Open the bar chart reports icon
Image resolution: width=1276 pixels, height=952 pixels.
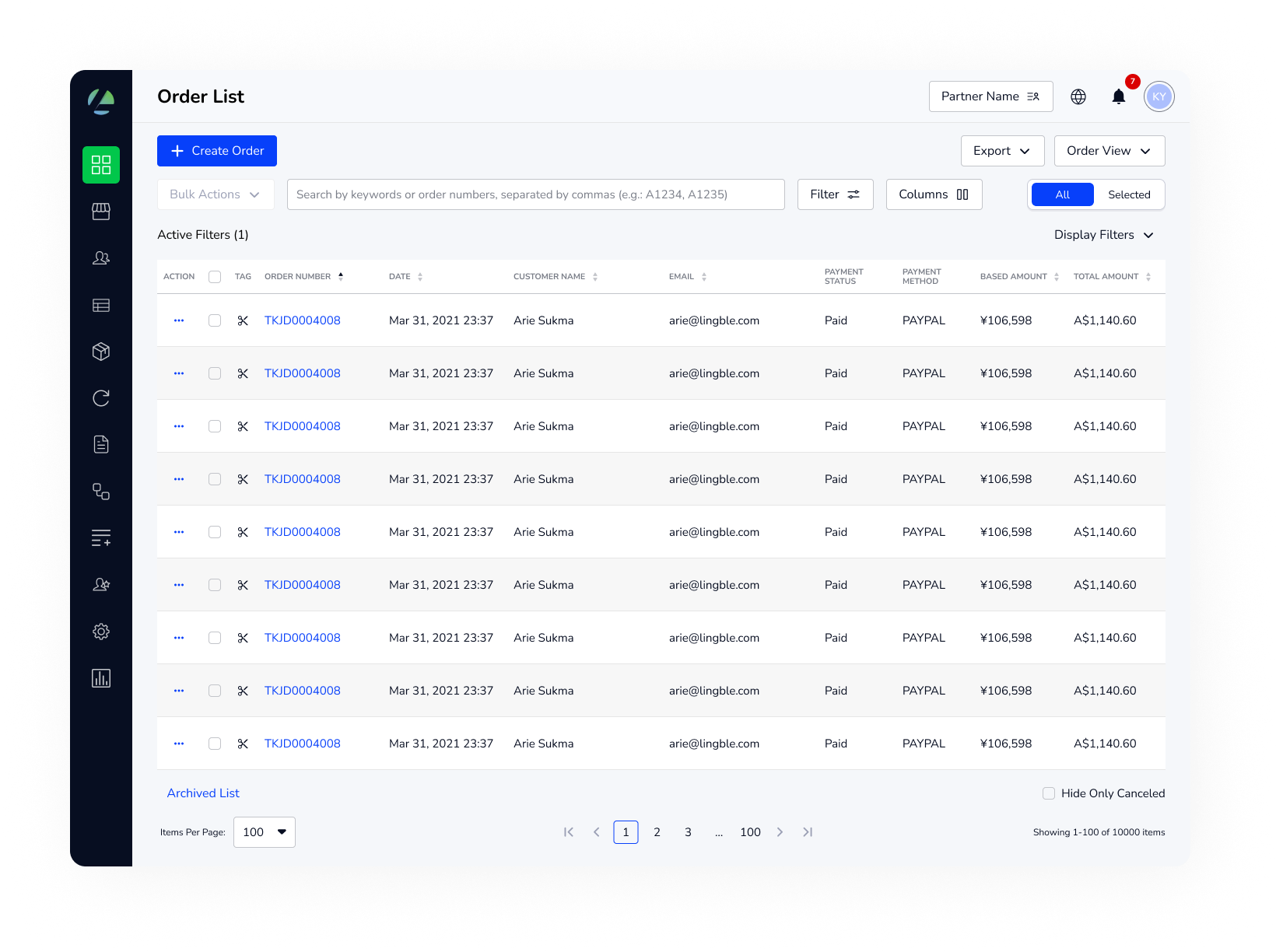[x=101, y=678]
